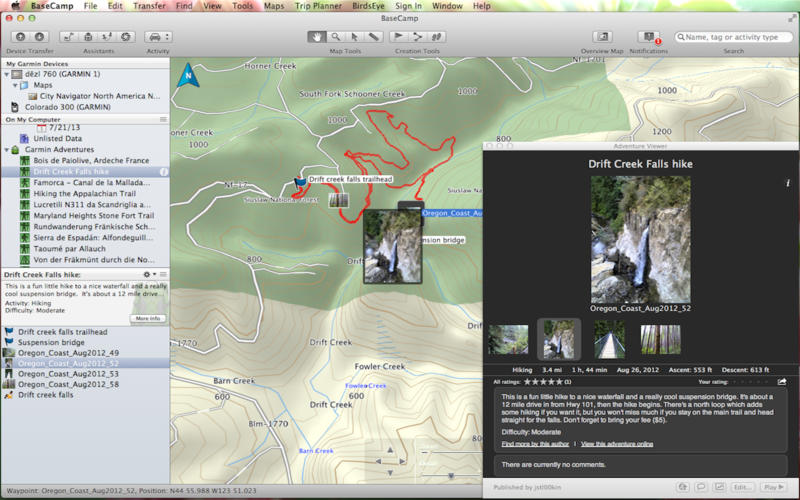Click the share arrow in Adventure Viewer
This screenshot has height=500, width=800.
(782, 381)
